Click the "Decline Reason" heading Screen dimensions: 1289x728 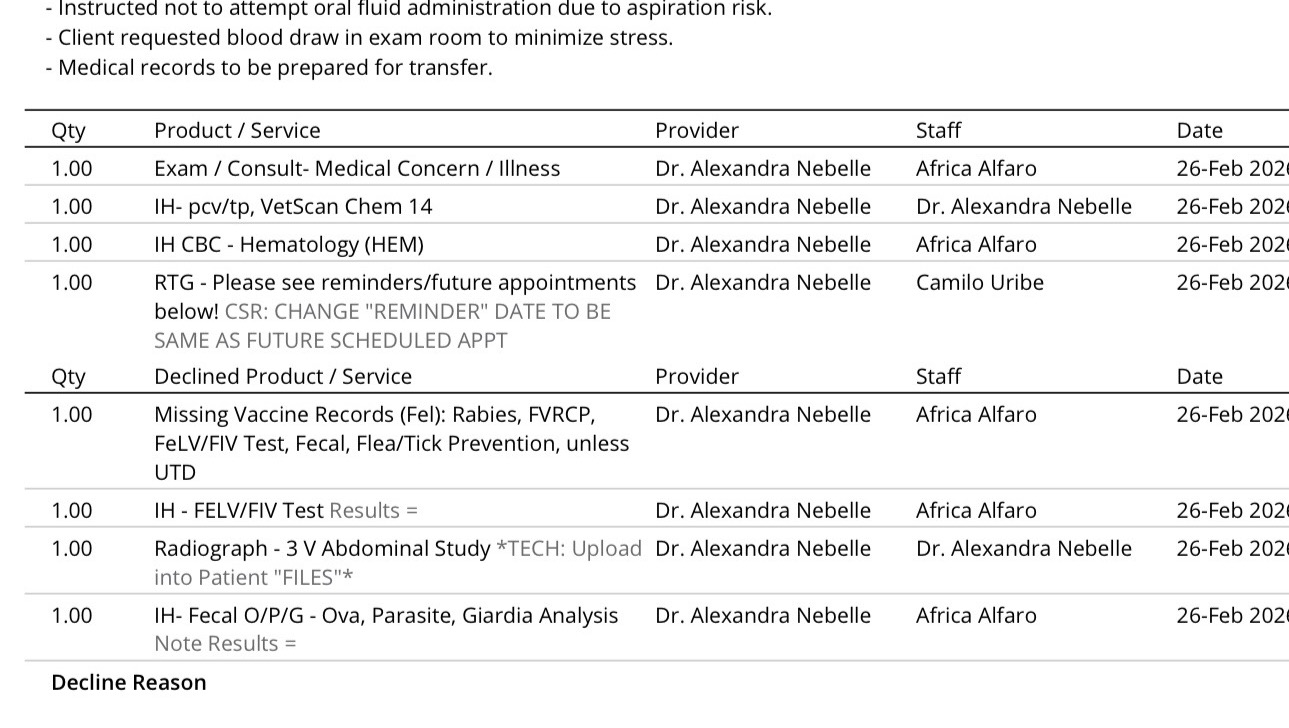129,683
